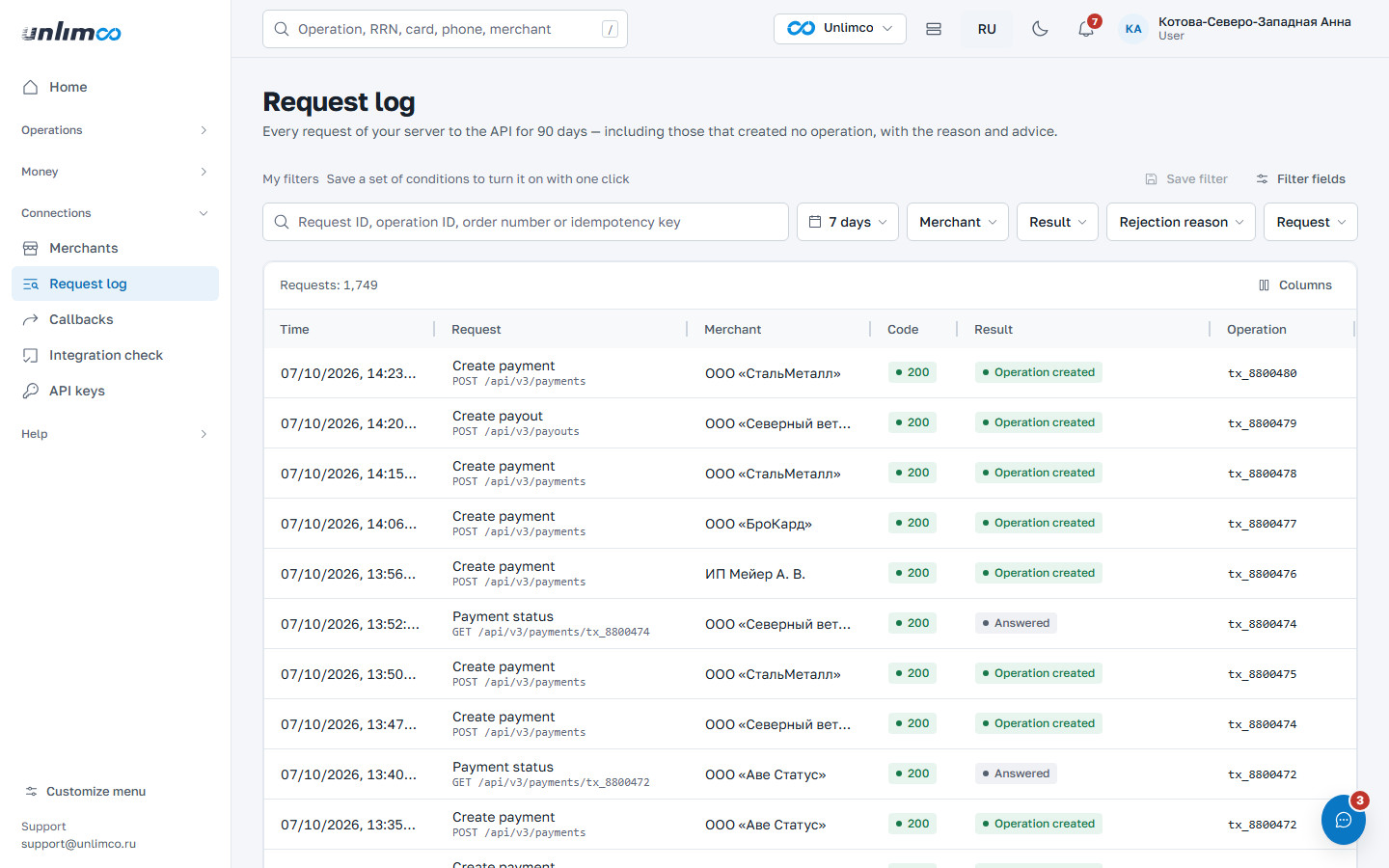1389x868 pixels.
Task: Sort by the Time column header
Action: (294, 330)
